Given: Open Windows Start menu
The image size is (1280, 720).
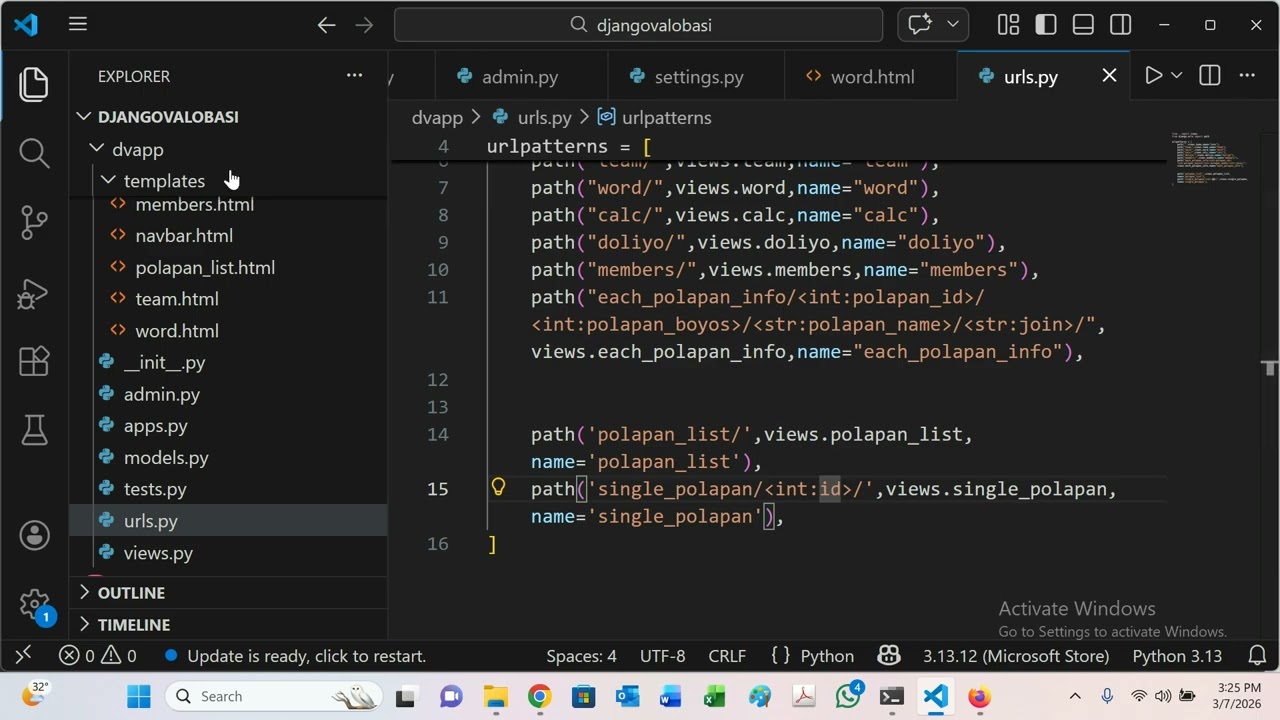Looking at the screenshot, I should (139, 696).
